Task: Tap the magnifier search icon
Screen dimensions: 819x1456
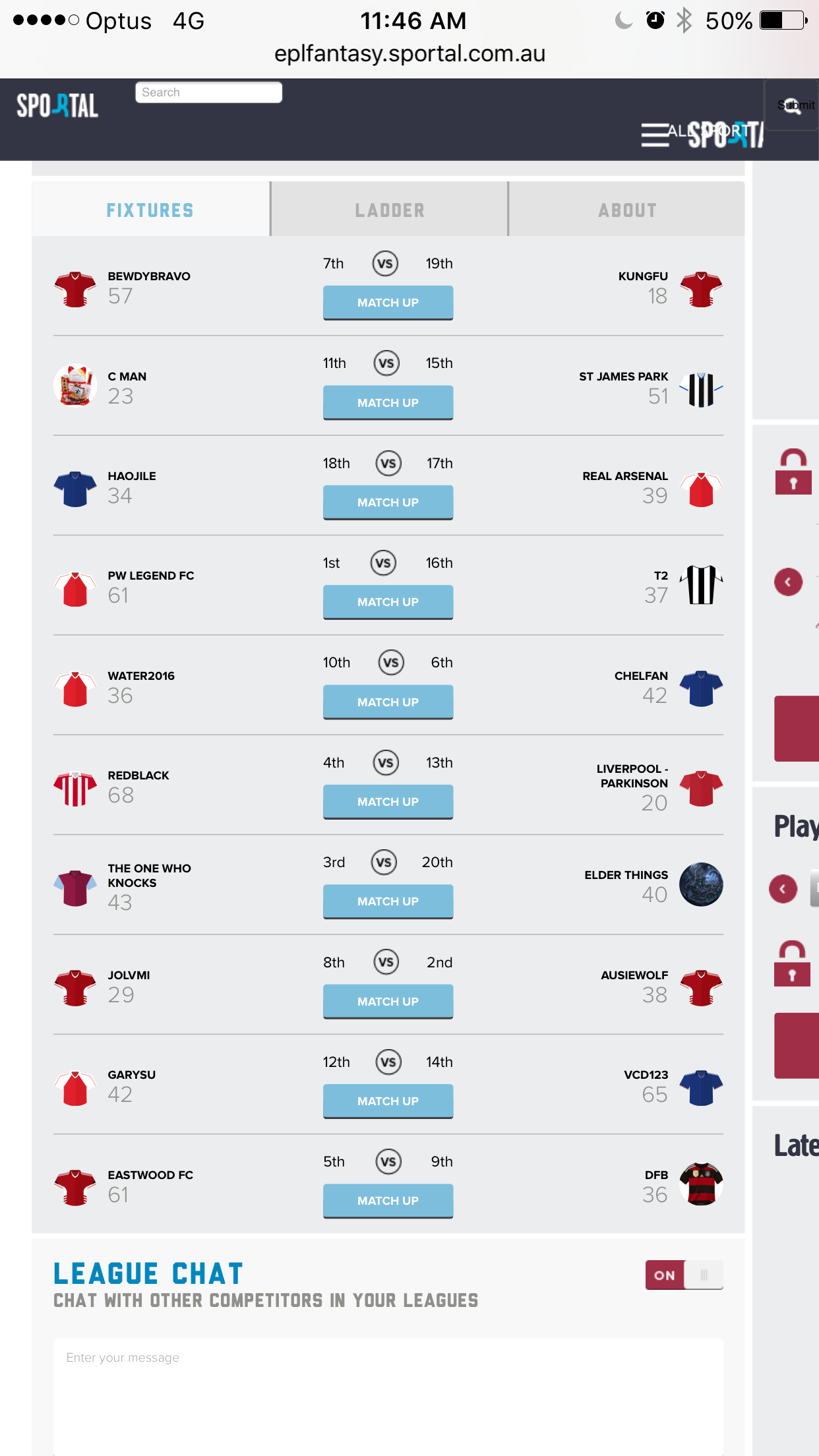Action: coord(792,106)
